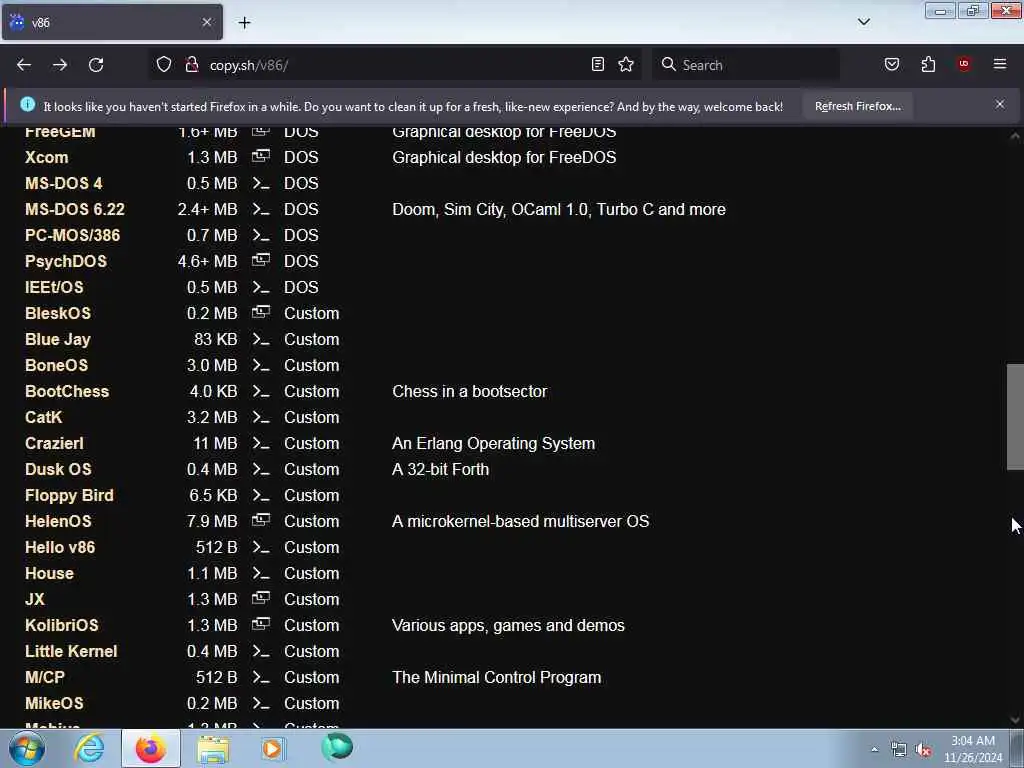
Task: Open the tracking protection shield
Action: tap(164, 64)
